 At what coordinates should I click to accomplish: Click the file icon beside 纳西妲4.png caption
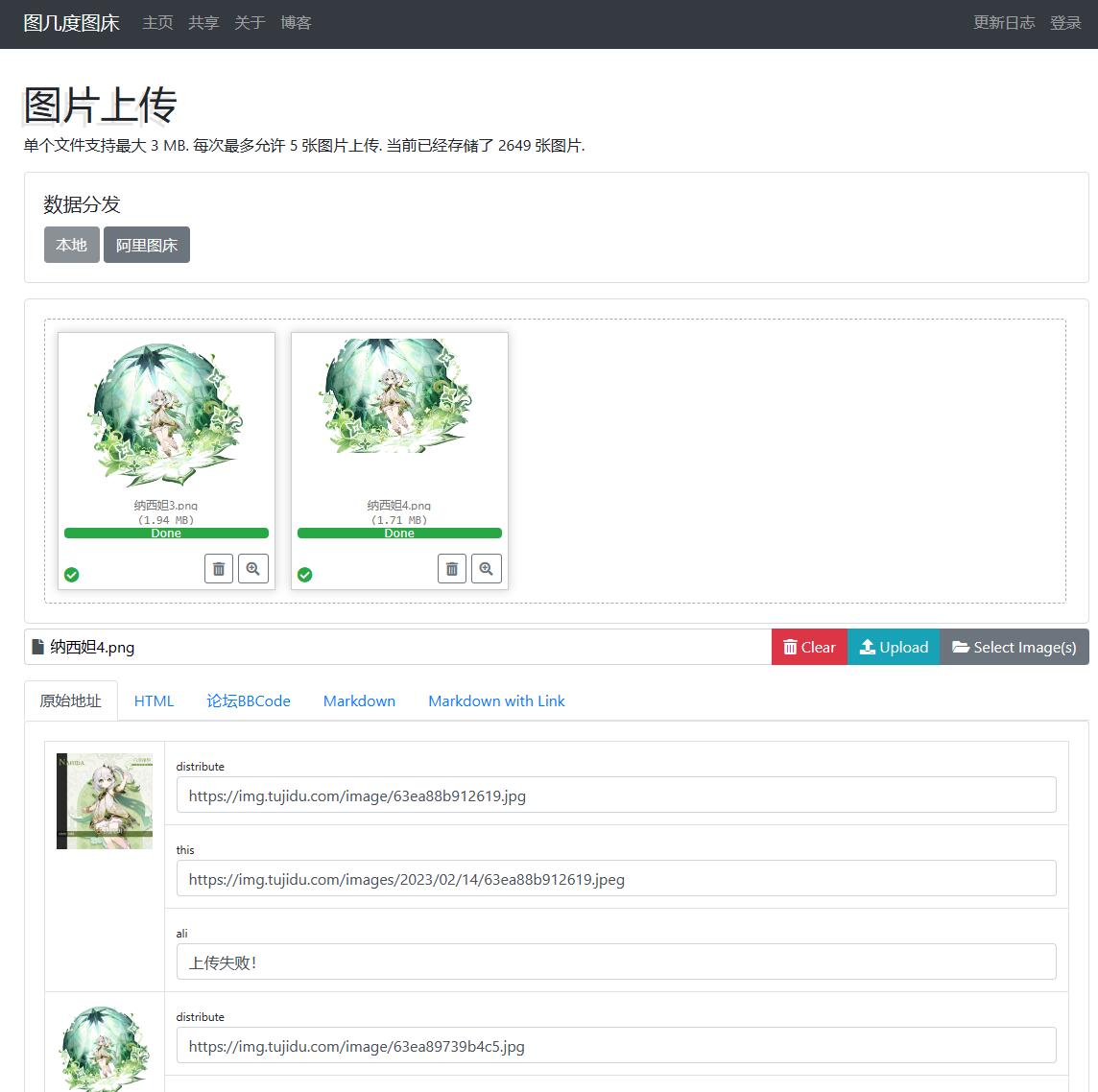(x=37, y=647)
